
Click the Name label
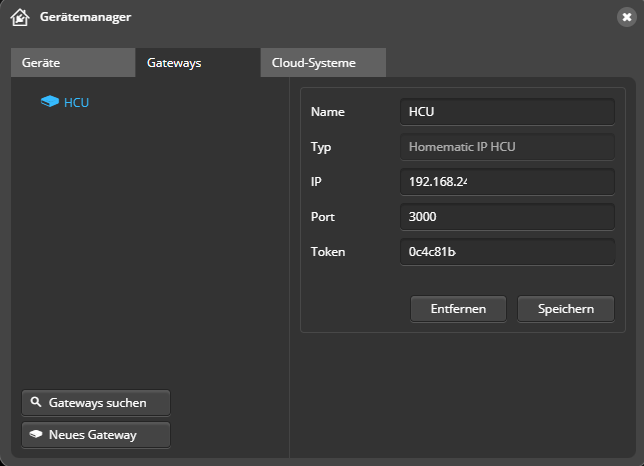[328, 112]
